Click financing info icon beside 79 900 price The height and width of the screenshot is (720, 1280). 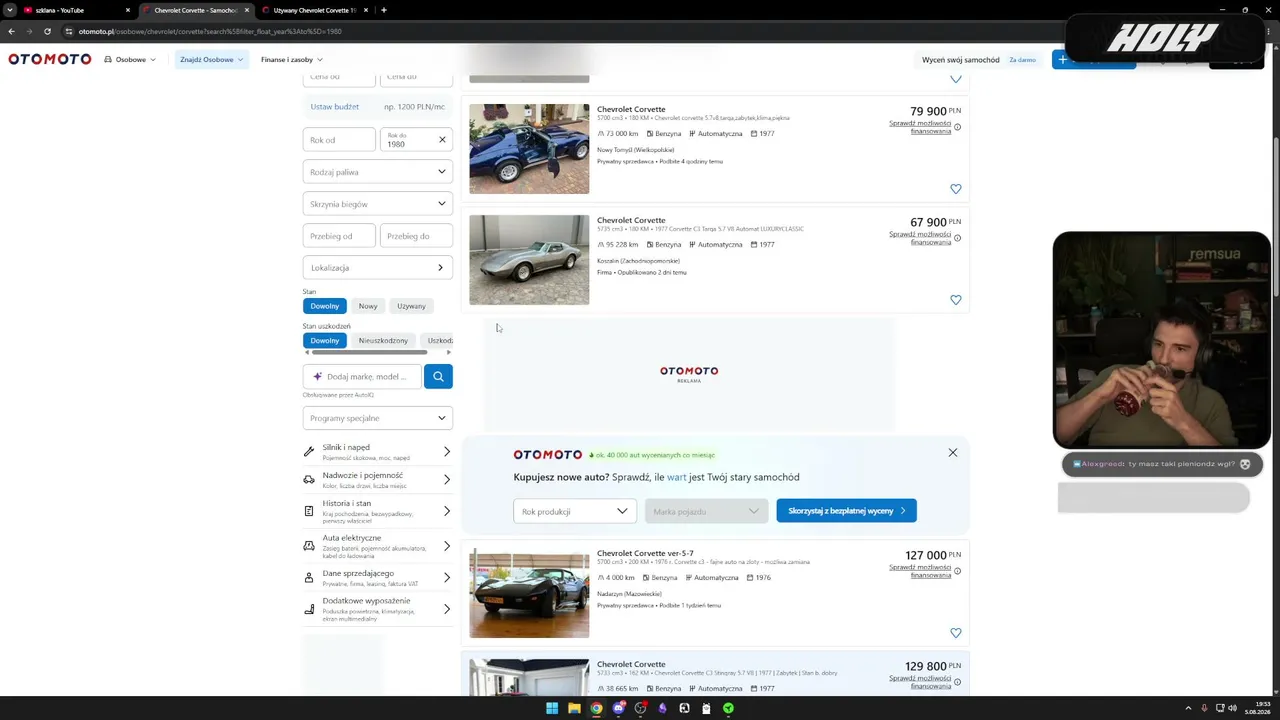coord(957,127)
